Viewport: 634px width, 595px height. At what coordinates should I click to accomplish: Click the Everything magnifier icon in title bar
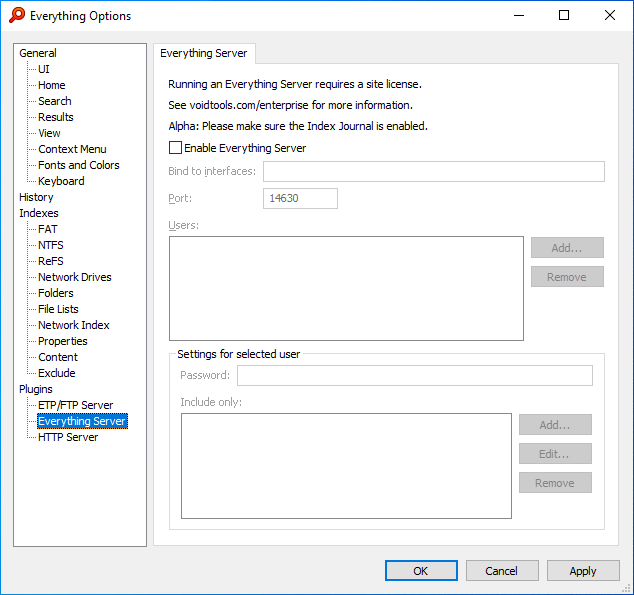(17, 15)
